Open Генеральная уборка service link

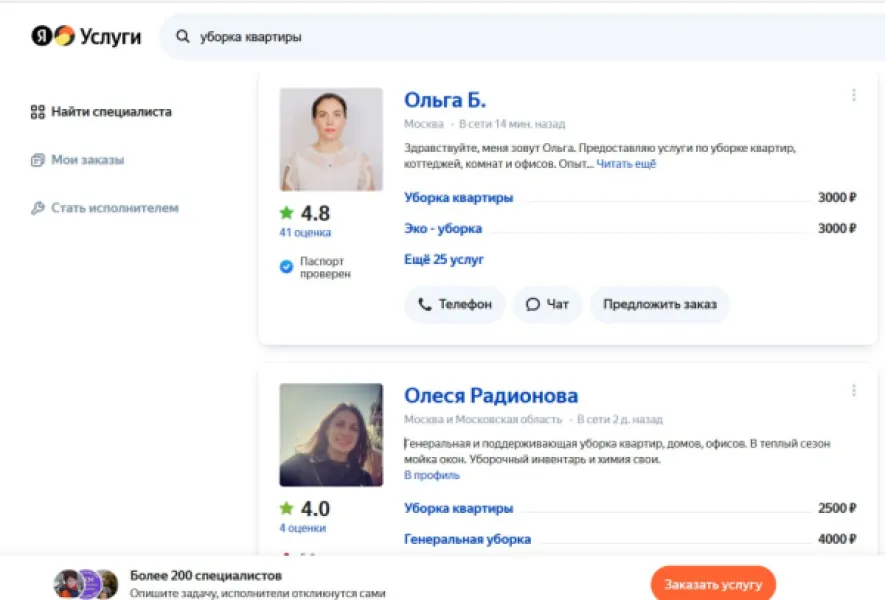coord(467,540)
